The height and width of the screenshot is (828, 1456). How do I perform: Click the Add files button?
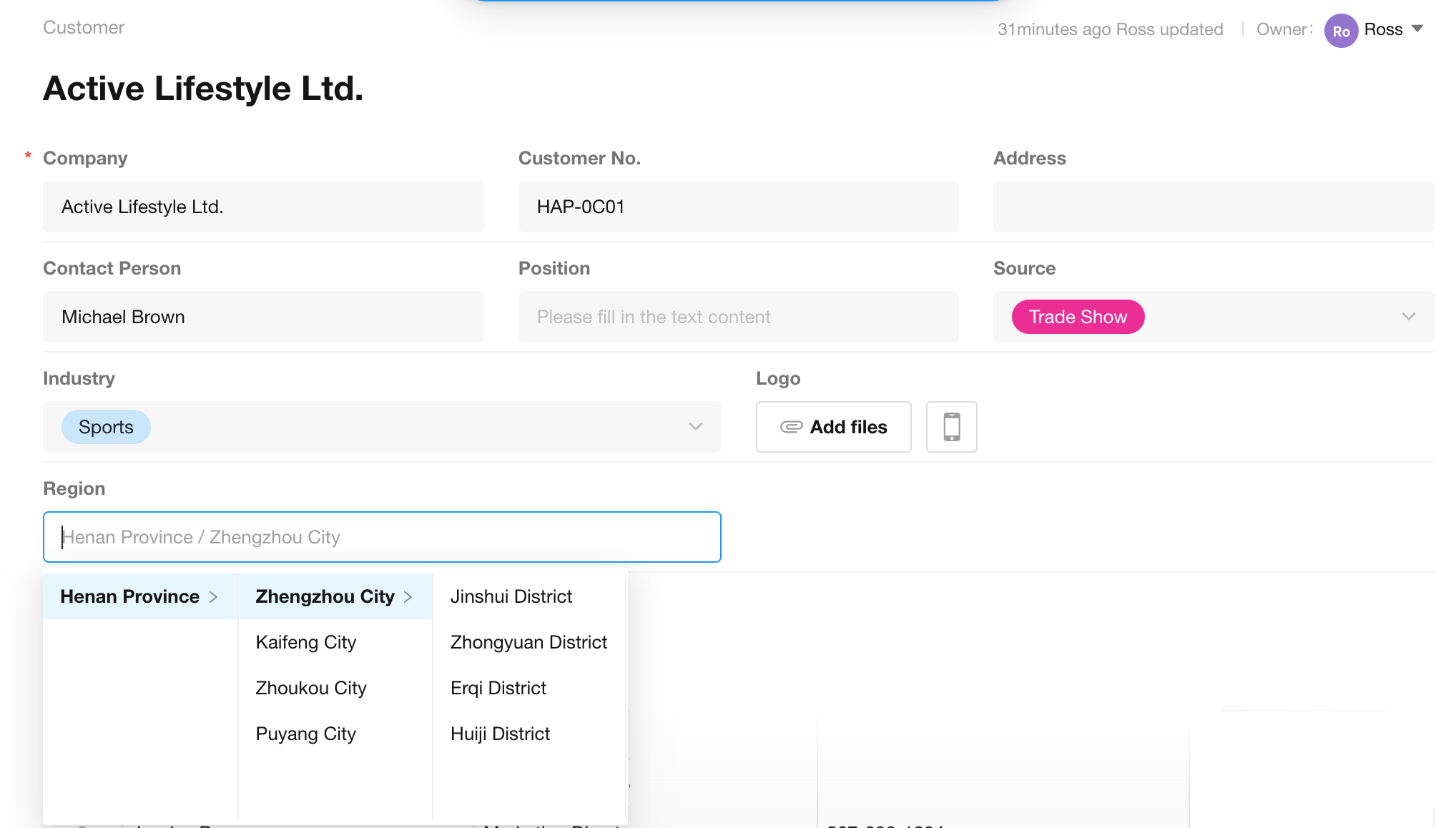point(833,427)
